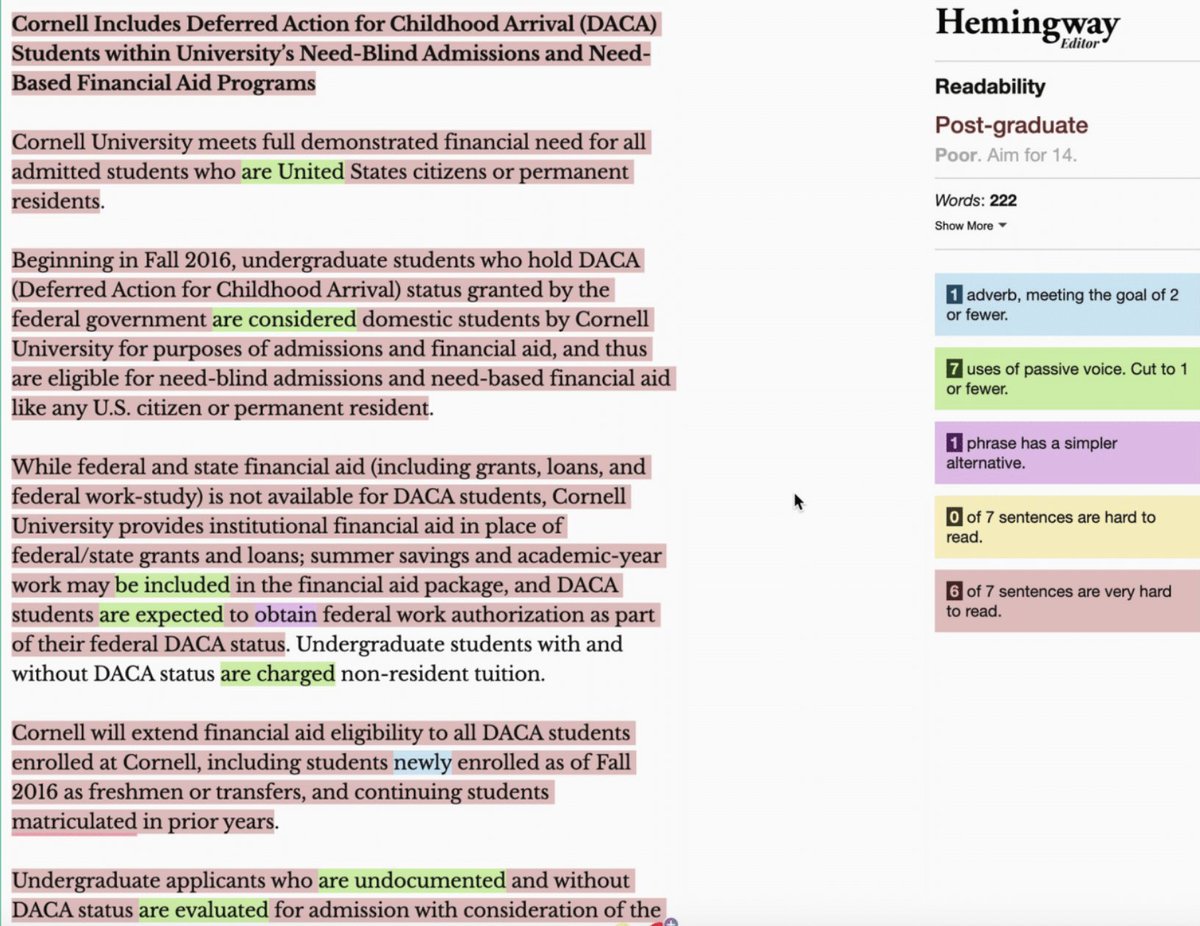Open the Hemingway Editor logo link

1028,27
